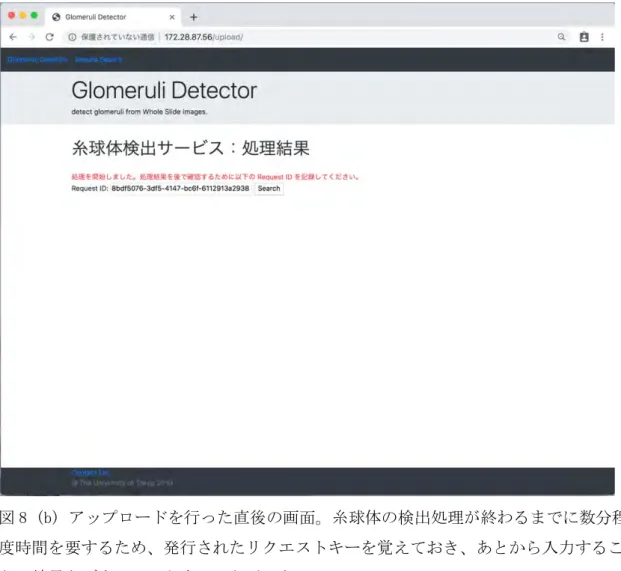This screenshot has width=621, height=571.
Task: Click the yellow minimize window button
Action: pyautogui.click(x=23, y=15)
